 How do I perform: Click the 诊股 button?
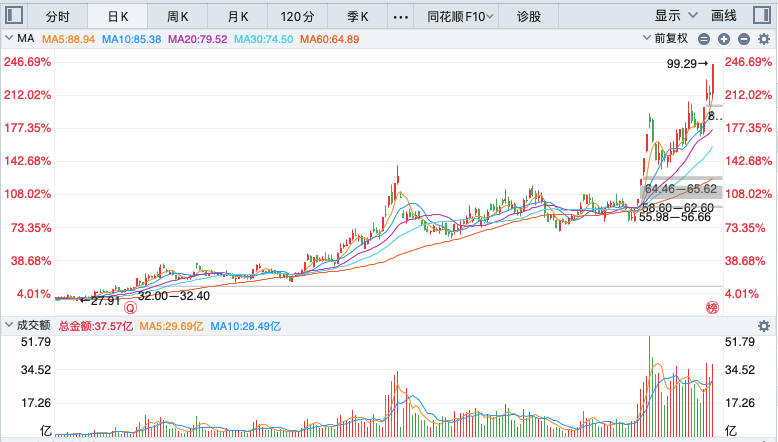click(x=528, y=17)
